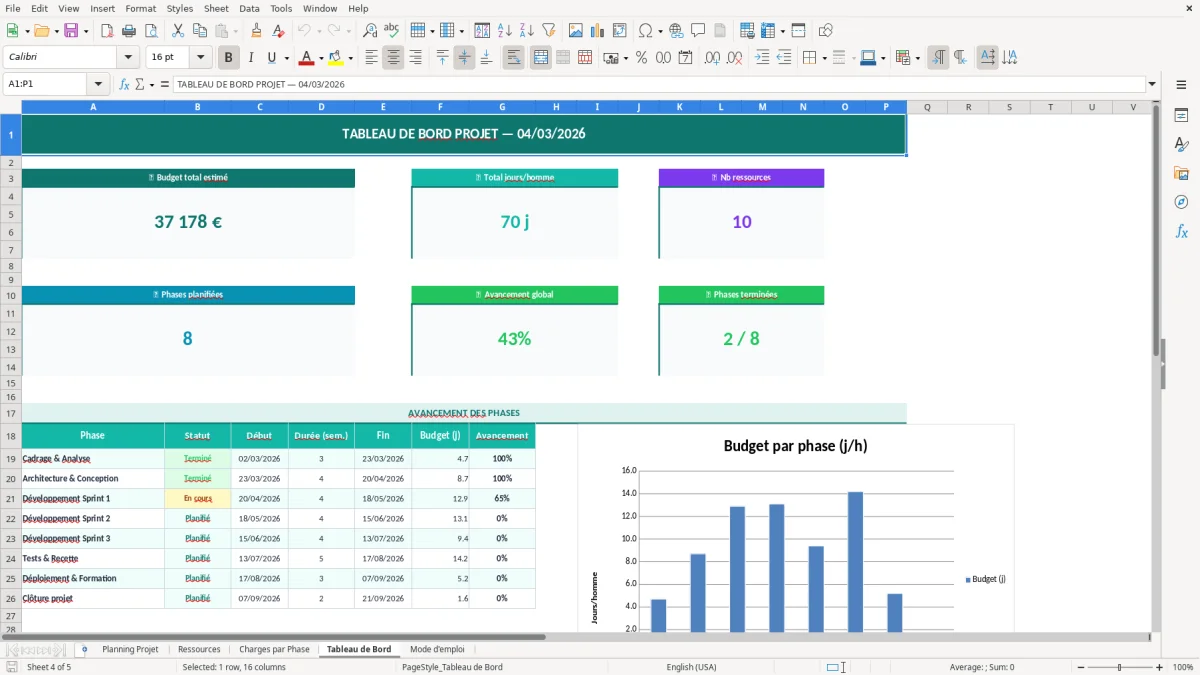Toggle Merge and Center Cells button

(x=540, y=58)
